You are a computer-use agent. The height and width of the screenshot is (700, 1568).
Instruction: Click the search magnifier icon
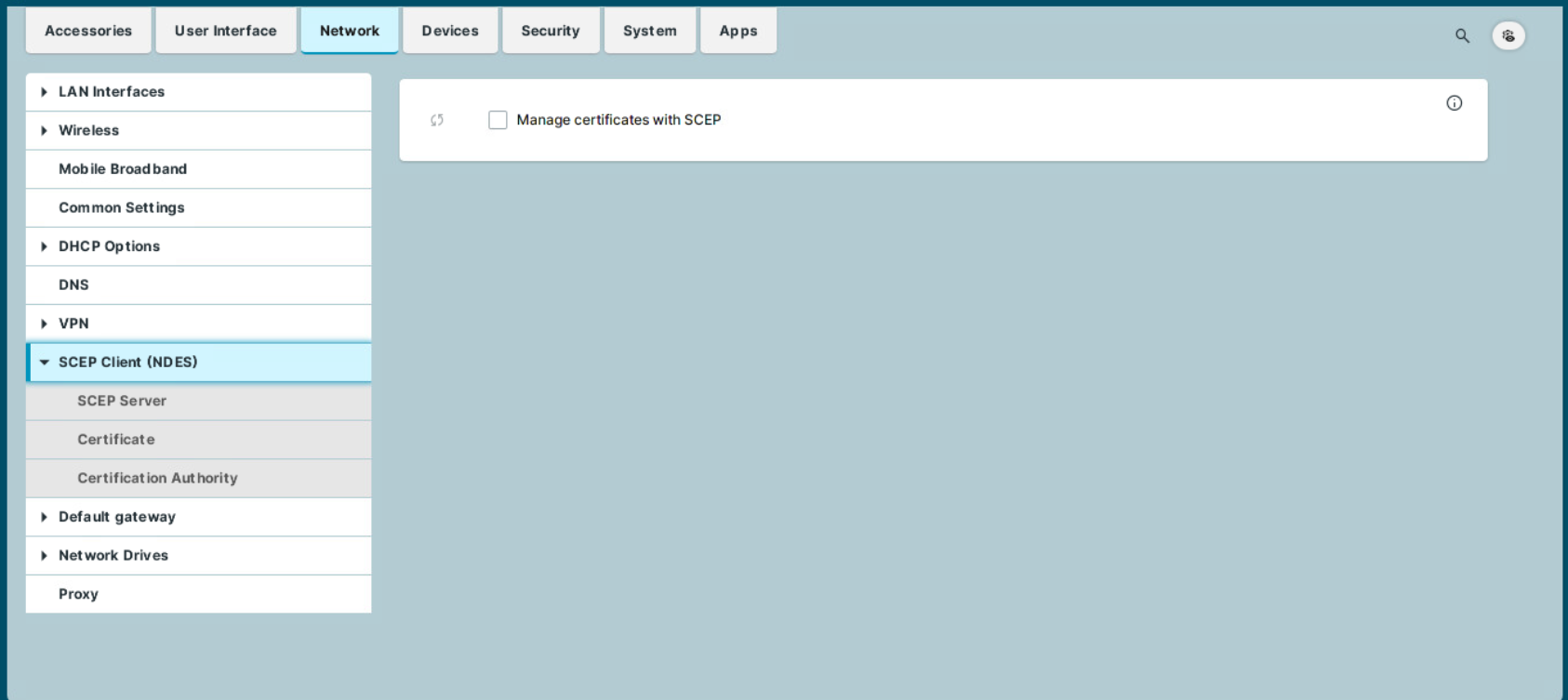(1462, 36)
